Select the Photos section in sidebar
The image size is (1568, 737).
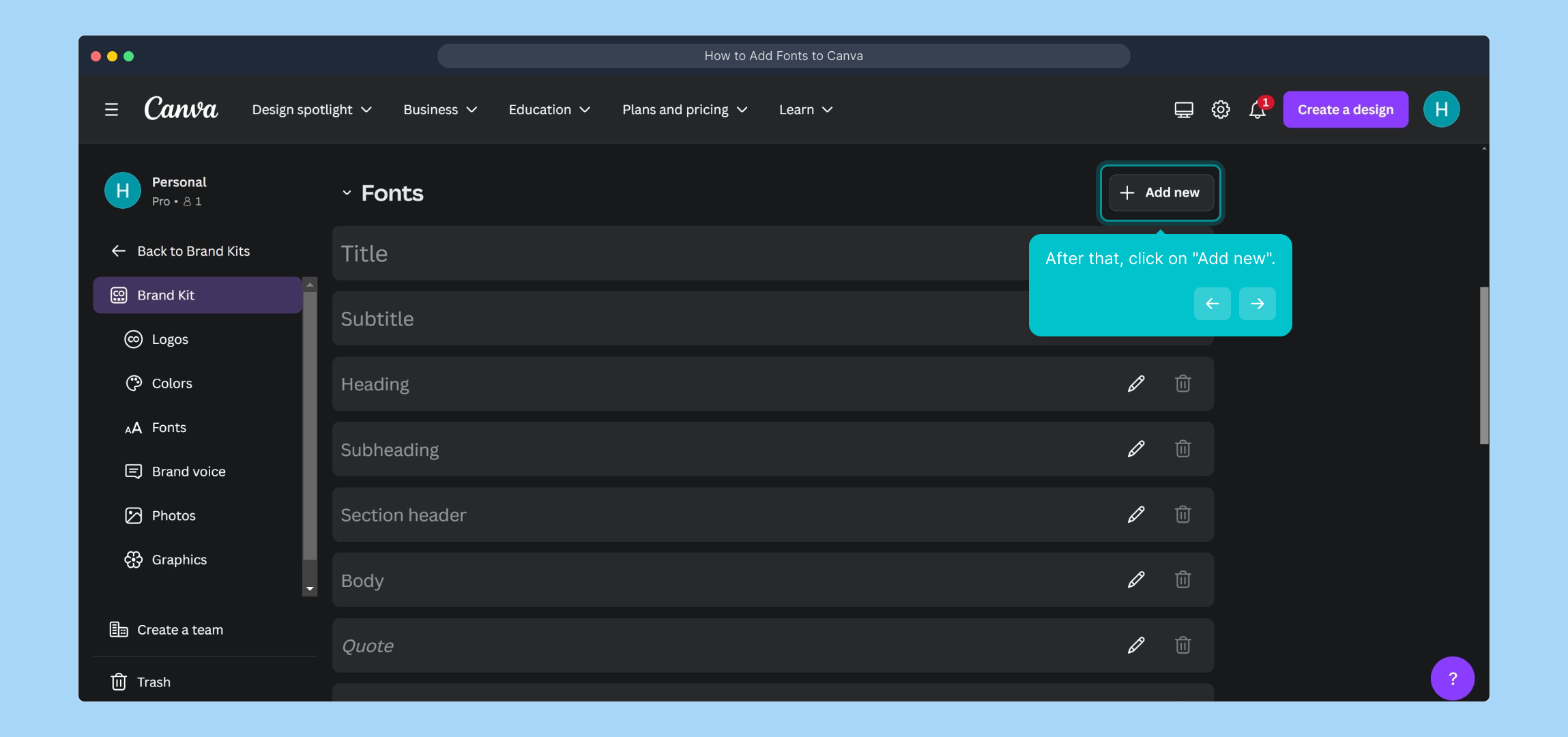[173, 515]
